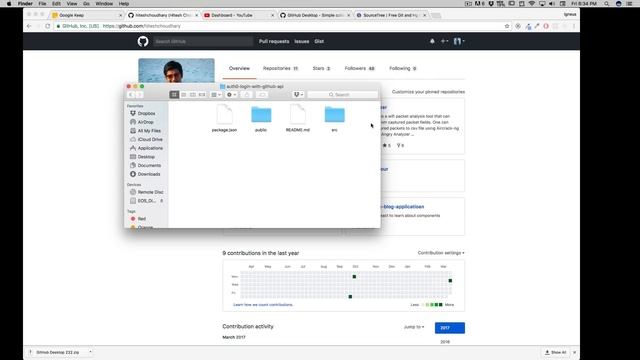Open the Finder menu in menu bar
640x360 pixels.
click(x=25, y=4)
